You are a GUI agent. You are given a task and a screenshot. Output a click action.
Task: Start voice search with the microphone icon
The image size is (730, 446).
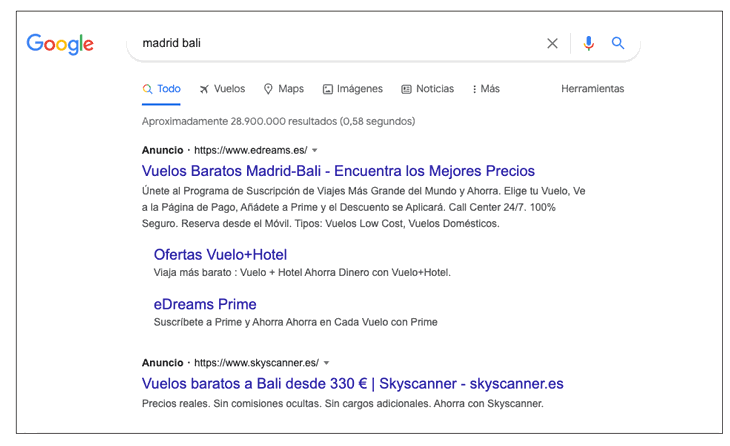588,43
